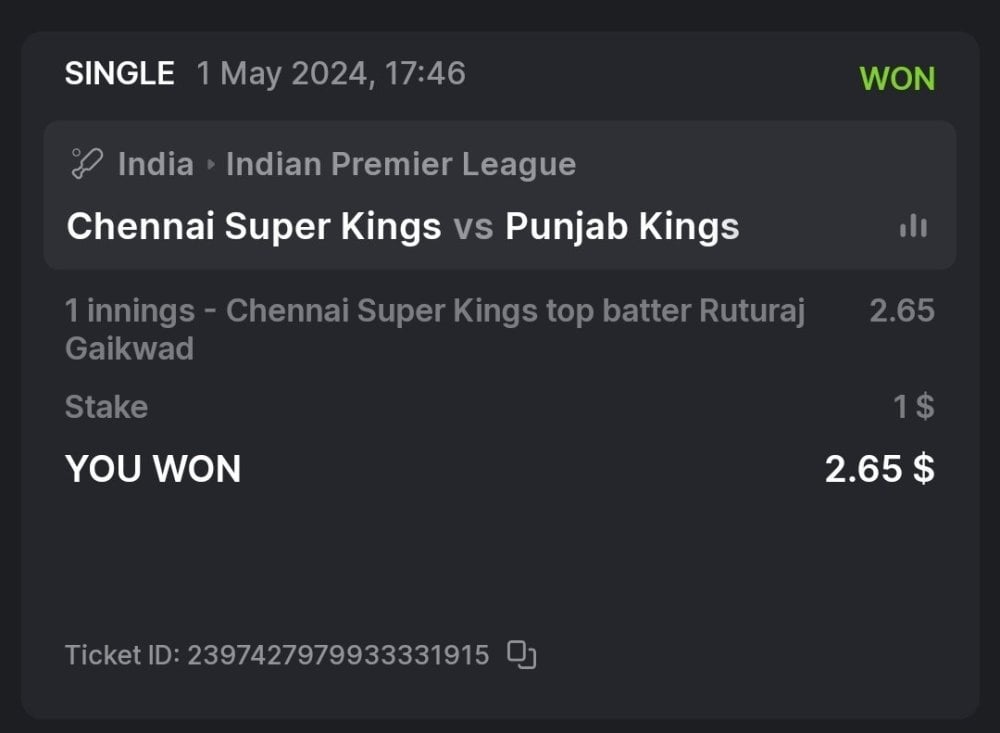1000x733 pixels.
Task: Open the Indian Premier League link
Action: coord(400,164)
